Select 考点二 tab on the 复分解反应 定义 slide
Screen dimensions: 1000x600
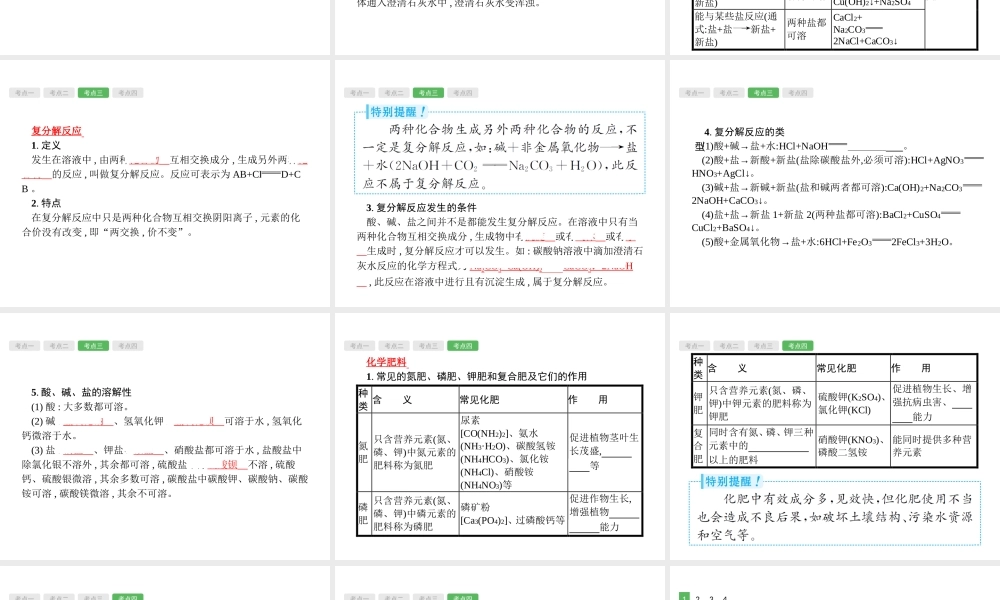click(59, 93)
